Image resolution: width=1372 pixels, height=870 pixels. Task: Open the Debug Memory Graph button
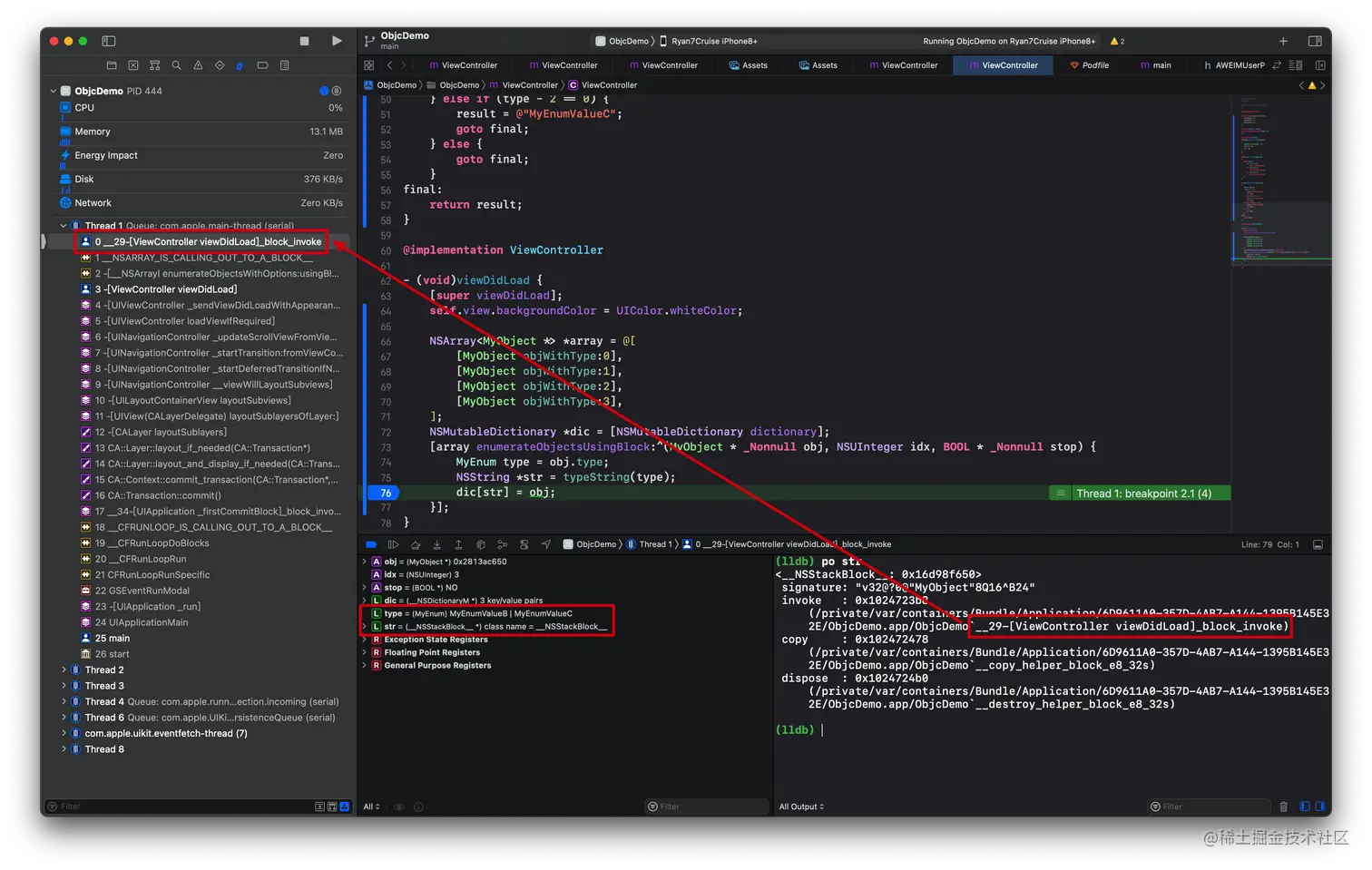point(502,544)
